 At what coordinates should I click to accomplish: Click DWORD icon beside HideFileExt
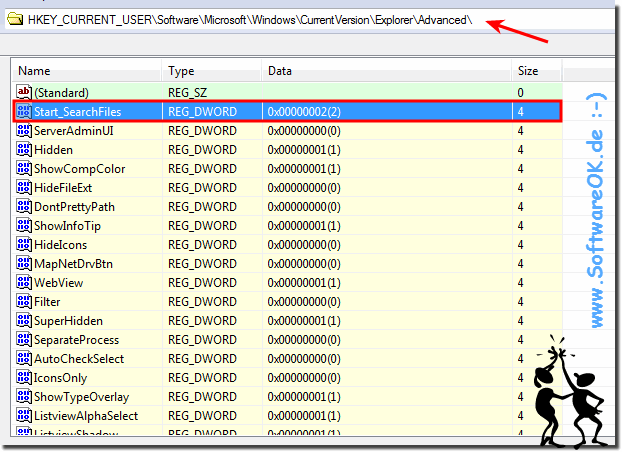point(24,188)
